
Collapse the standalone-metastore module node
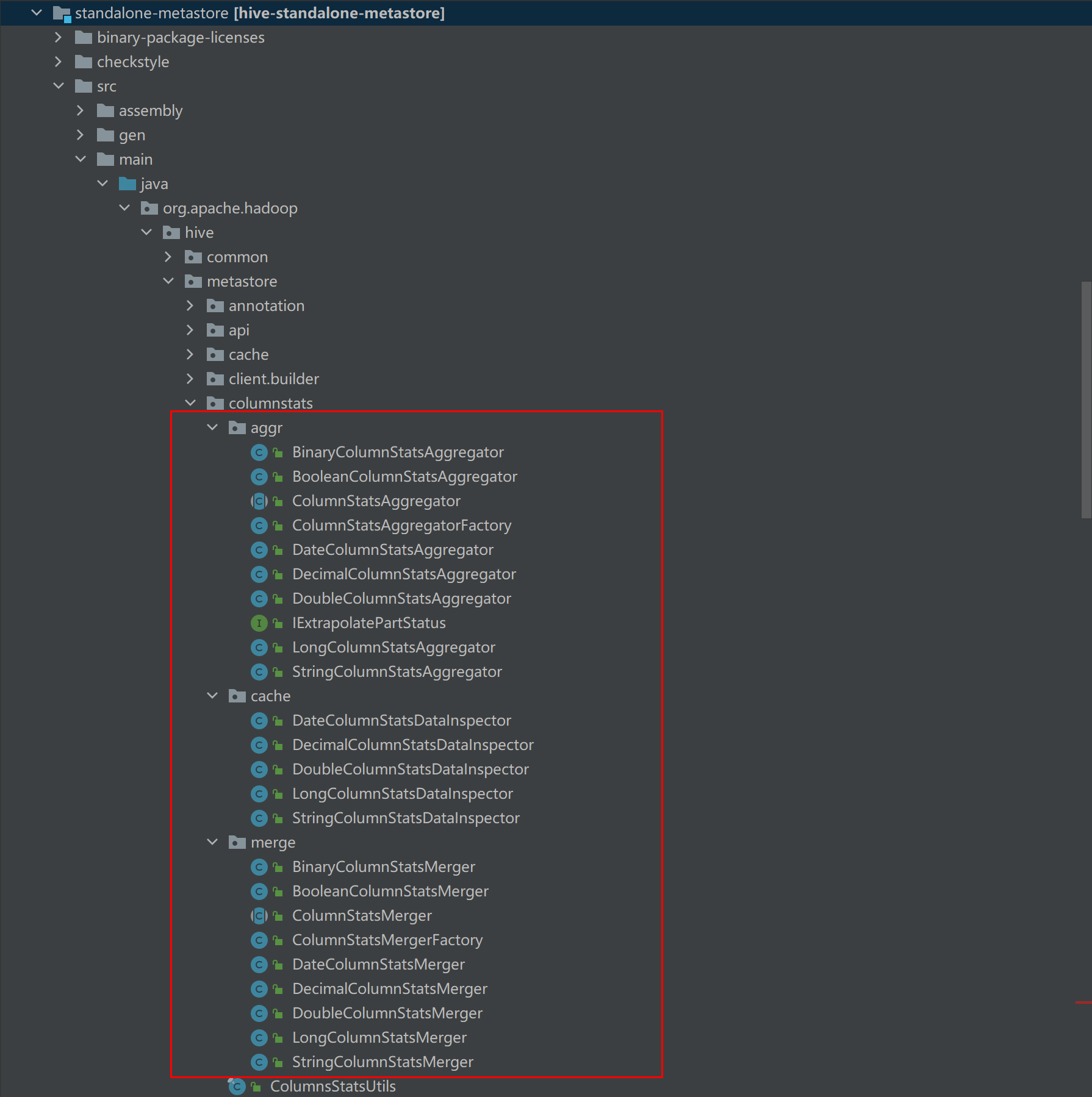(37, 13)
